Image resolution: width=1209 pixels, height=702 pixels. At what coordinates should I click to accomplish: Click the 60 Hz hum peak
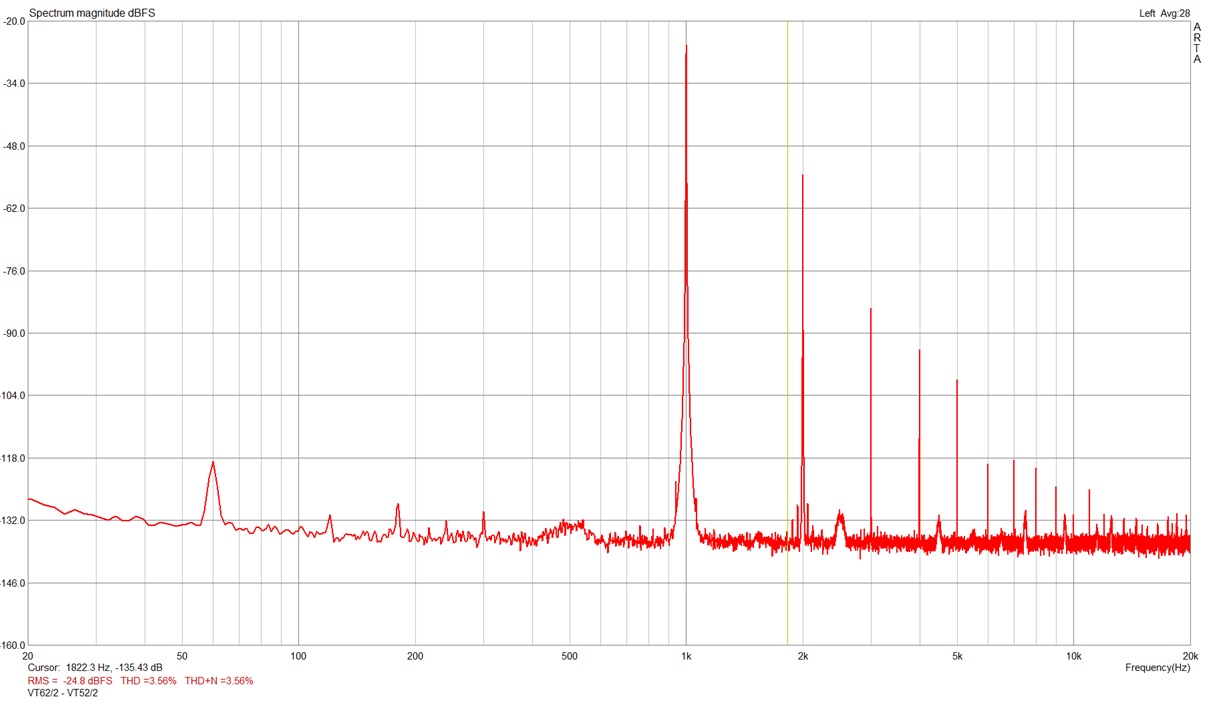pos(213,463)
